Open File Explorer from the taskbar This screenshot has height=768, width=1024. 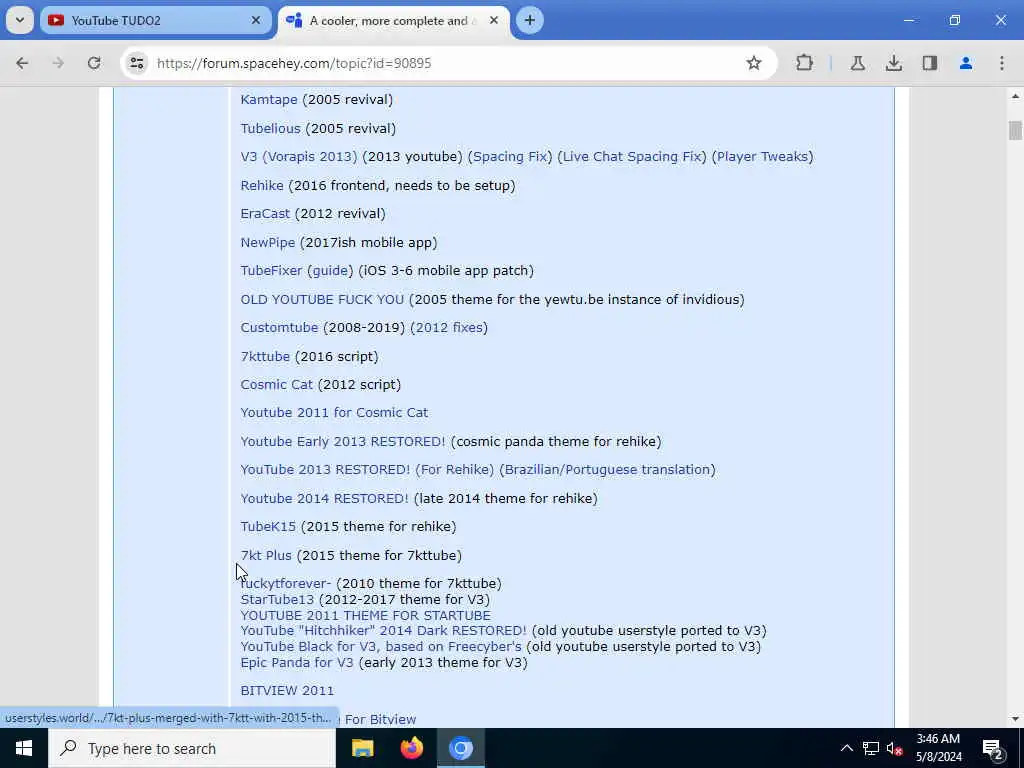coord(362,748)
